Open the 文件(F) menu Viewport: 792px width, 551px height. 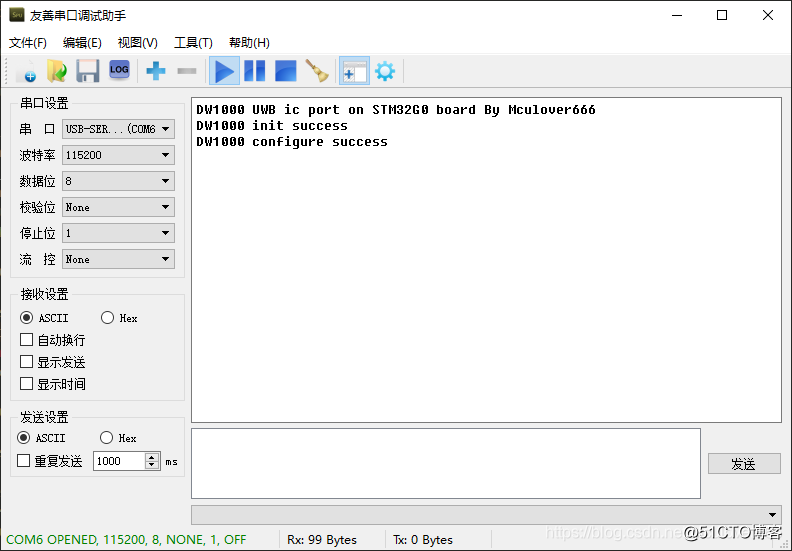click(28, 43)
